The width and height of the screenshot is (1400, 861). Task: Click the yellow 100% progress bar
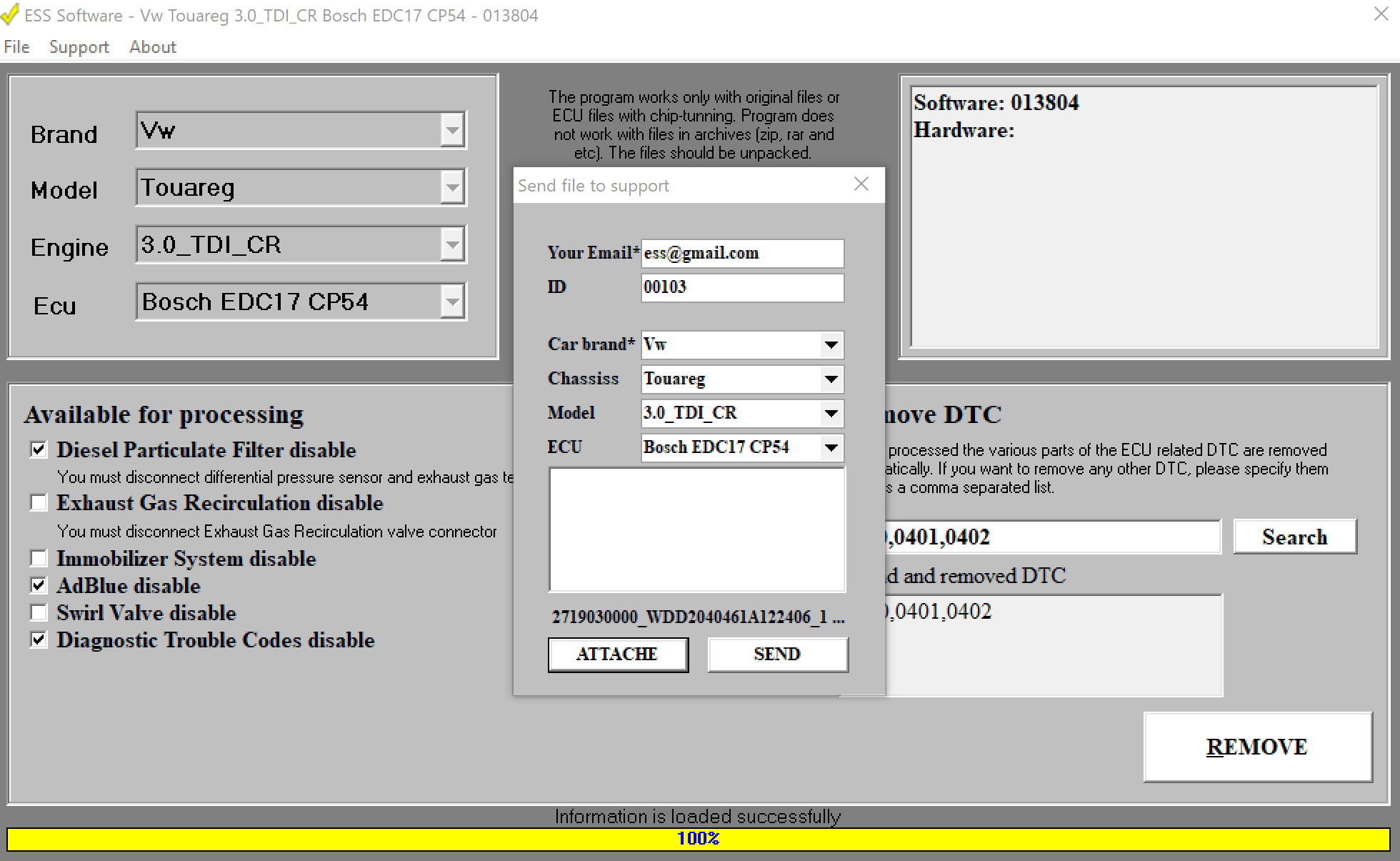[x=698, y=839]
